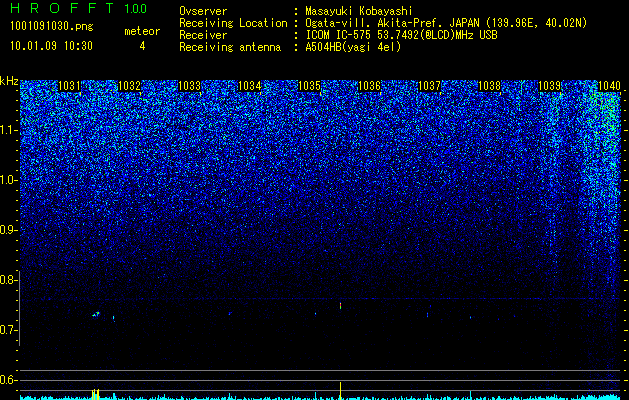This screenshot has width=629, height=400.
Task: Click the 0.8 kHz axis label
Action: [x=9, y=280]
